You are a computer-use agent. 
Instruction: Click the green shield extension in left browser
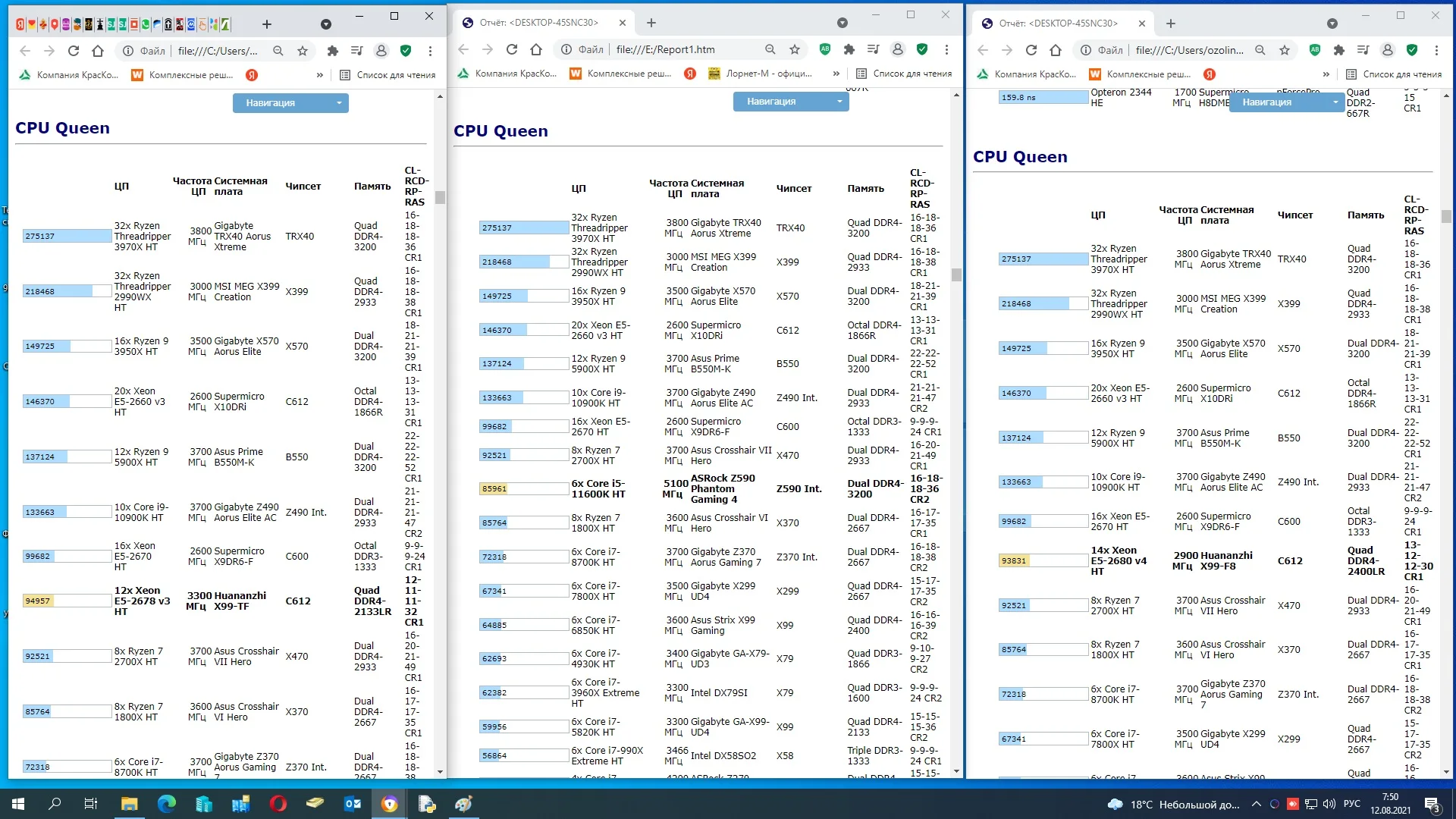(406, 51)
